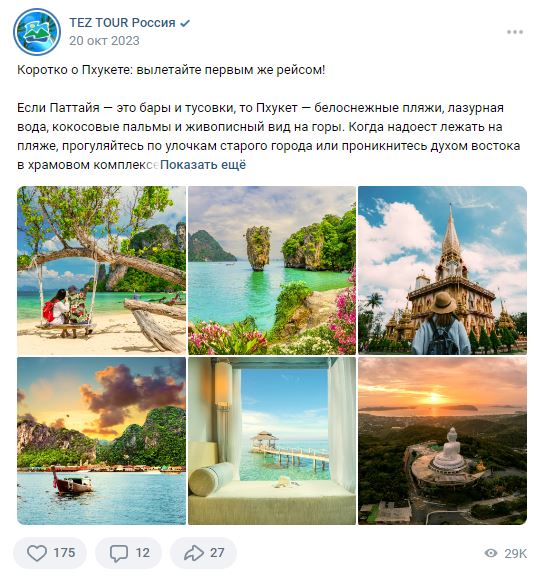
Task: Open the James Bond island rock photo
Action: (x=272, y=270)
